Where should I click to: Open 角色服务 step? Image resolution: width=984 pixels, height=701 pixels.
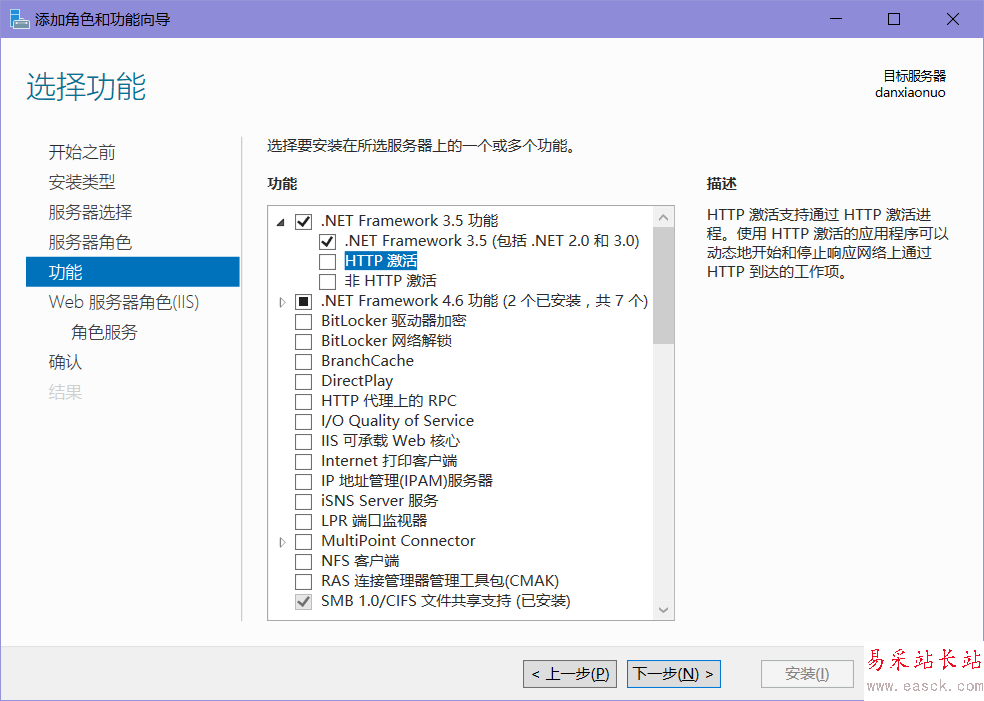(104, 332)
